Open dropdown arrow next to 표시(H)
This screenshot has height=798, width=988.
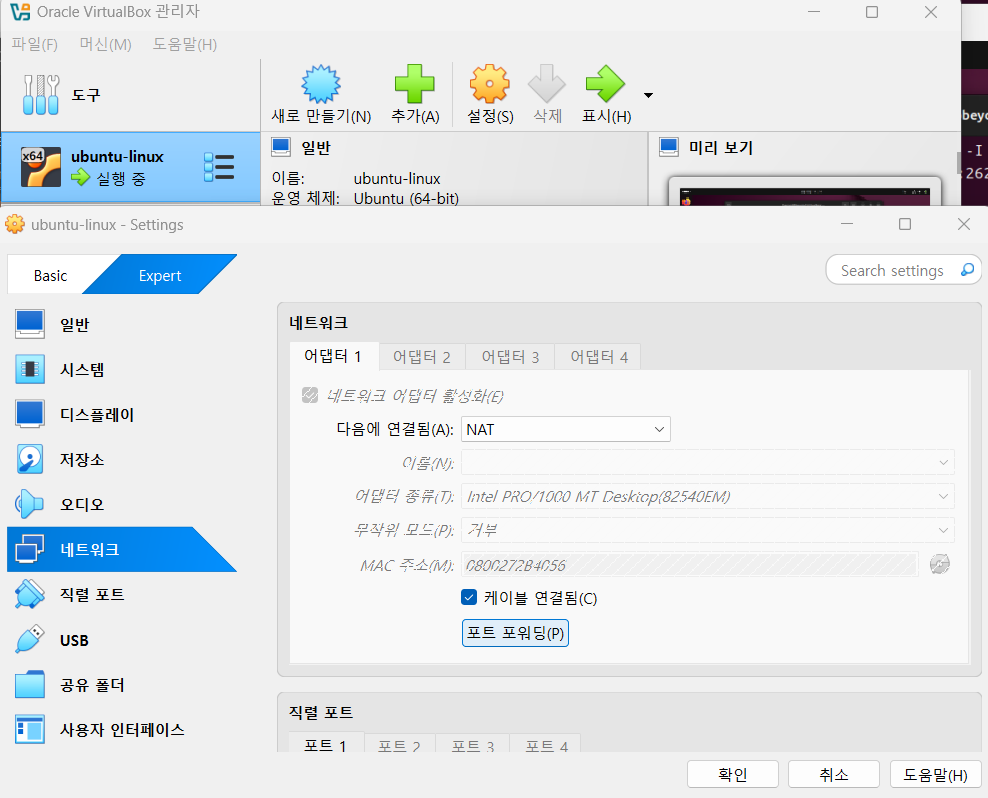tap(648, 95)
